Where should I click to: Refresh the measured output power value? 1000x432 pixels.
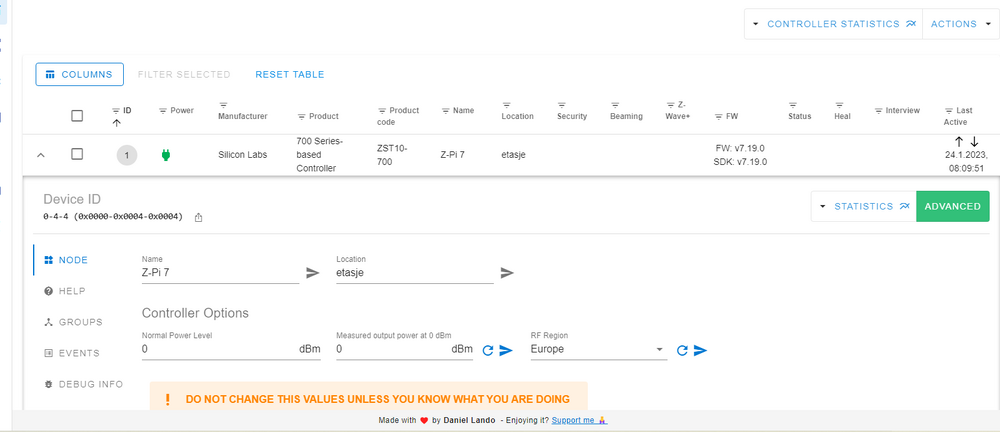pyautogui.click(x=488, y=350)
